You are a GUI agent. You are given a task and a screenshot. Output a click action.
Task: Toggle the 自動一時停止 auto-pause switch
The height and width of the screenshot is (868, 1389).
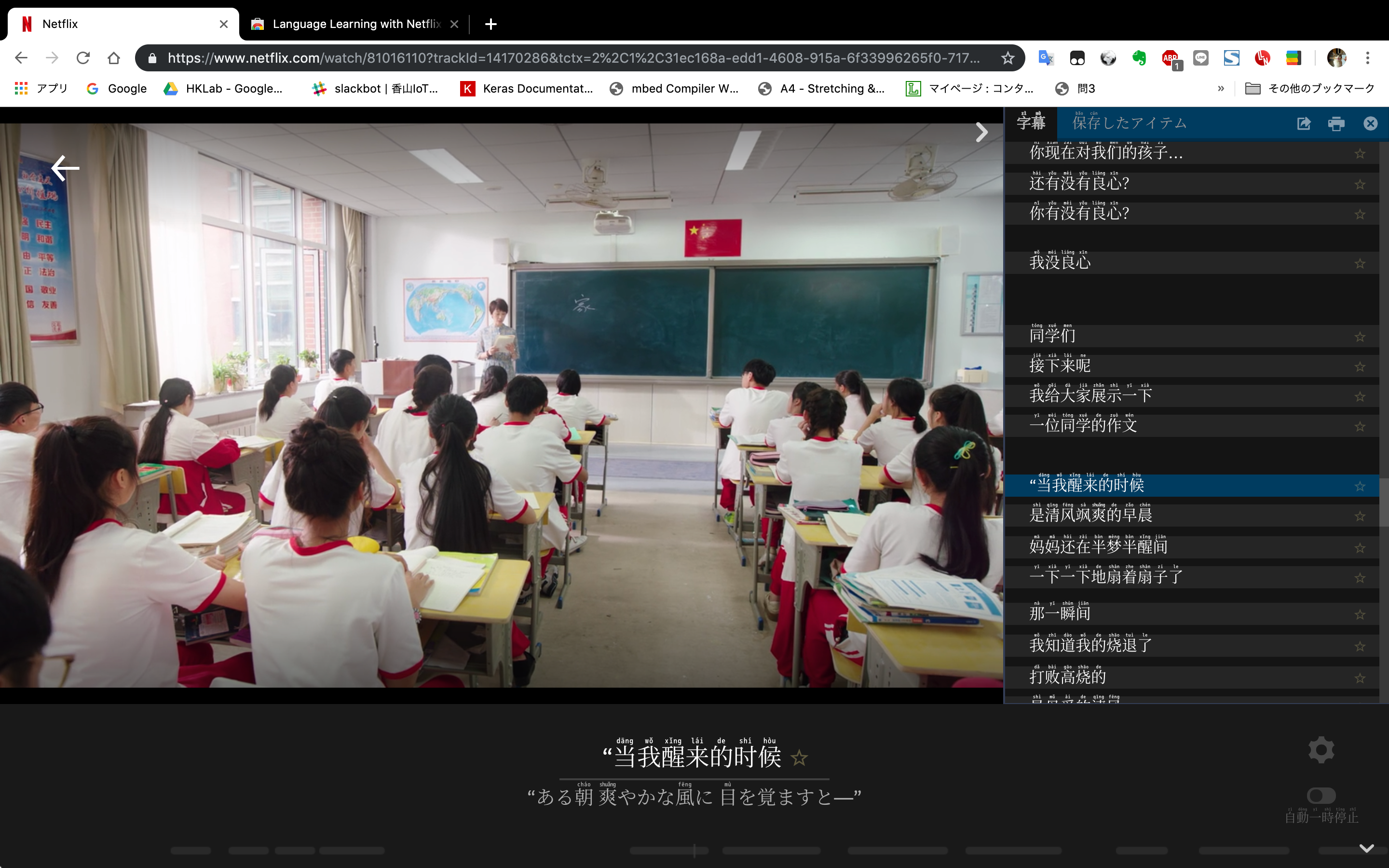[x=1321, y=795]
